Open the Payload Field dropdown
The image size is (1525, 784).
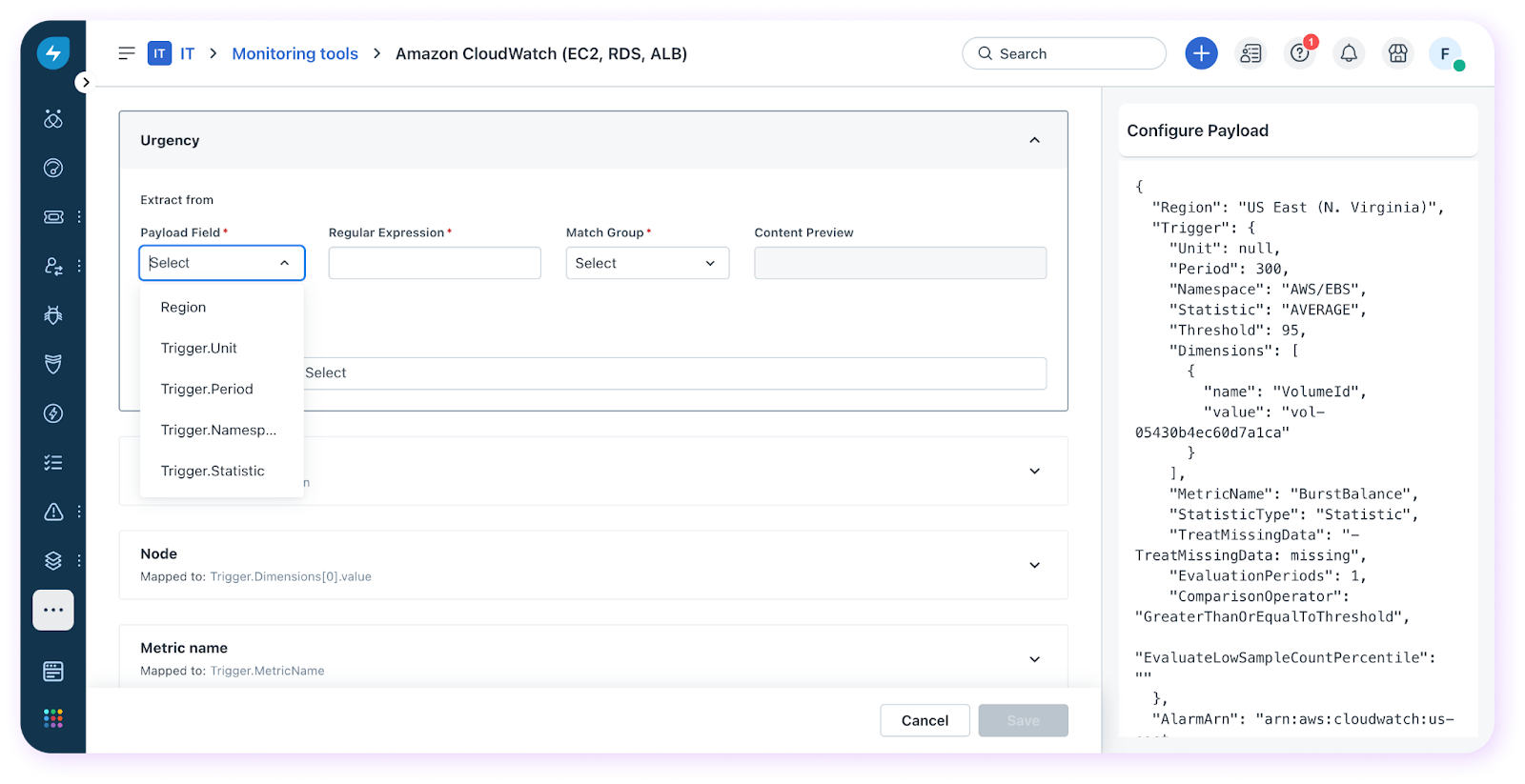click(x=222, y=263)
